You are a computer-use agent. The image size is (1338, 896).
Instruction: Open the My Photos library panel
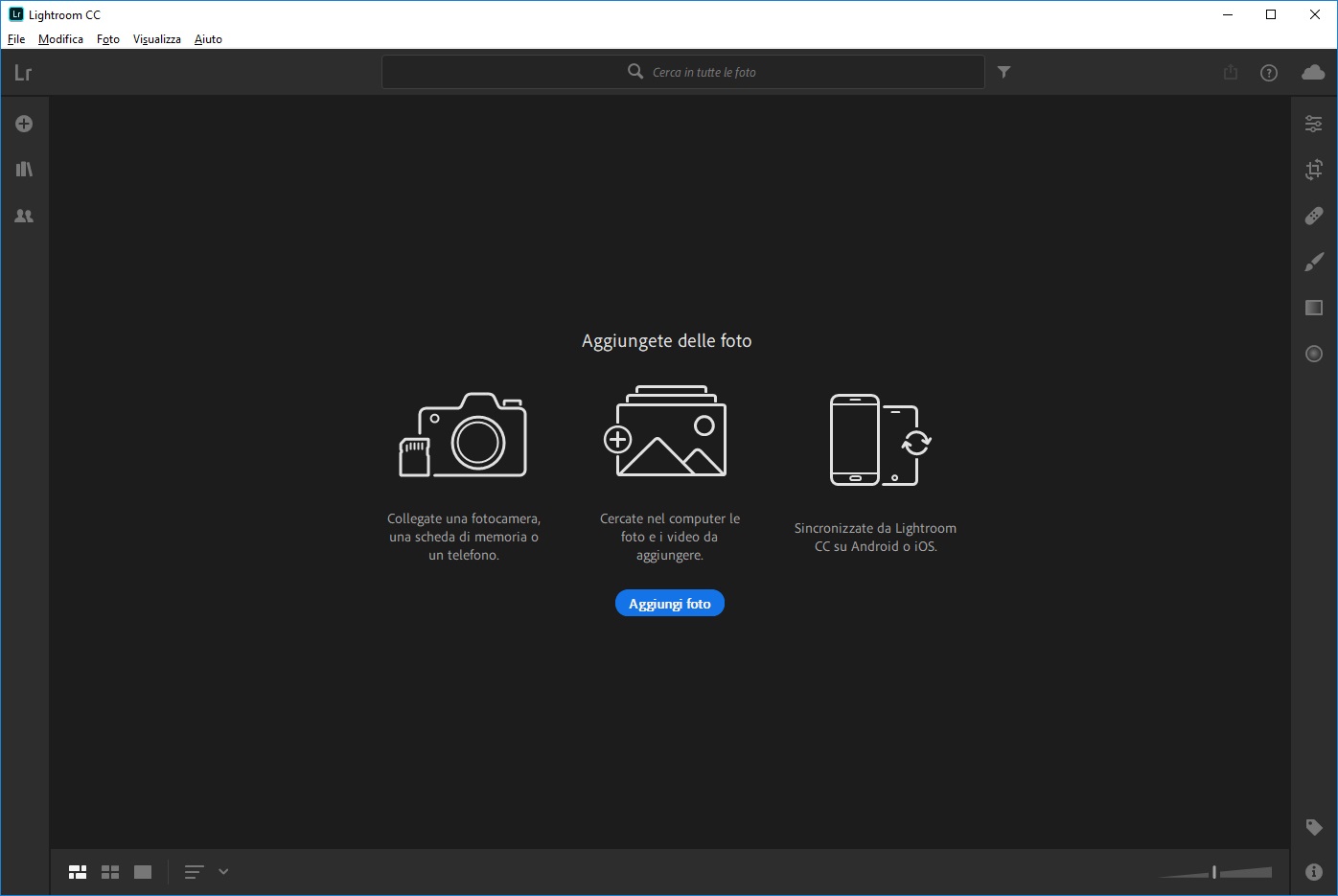click(x=24, y=170)
